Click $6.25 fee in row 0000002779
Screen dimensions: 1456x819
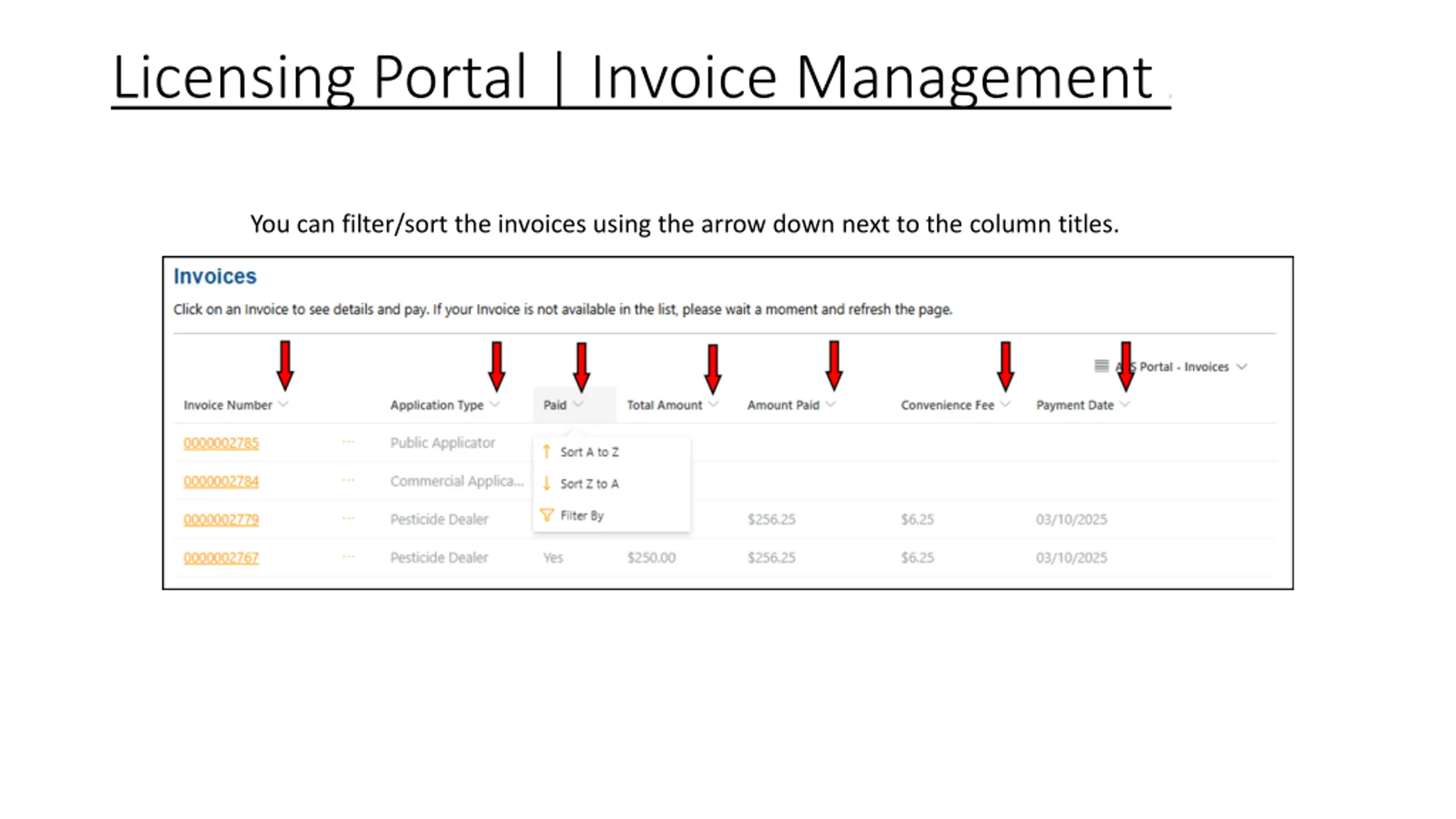coord(917,519)
